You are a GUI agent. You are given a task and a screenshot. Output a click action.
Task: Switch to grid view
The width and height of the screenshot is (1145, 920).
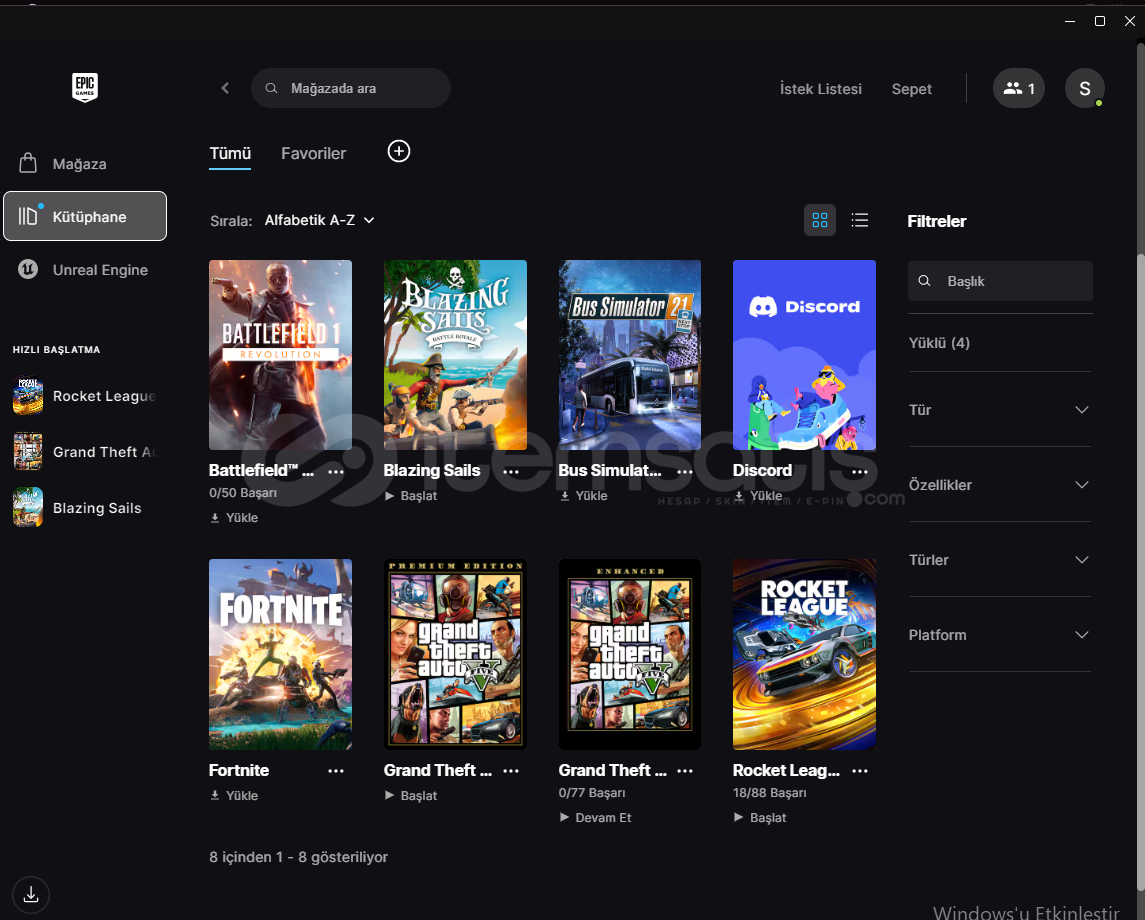point(820,220)
